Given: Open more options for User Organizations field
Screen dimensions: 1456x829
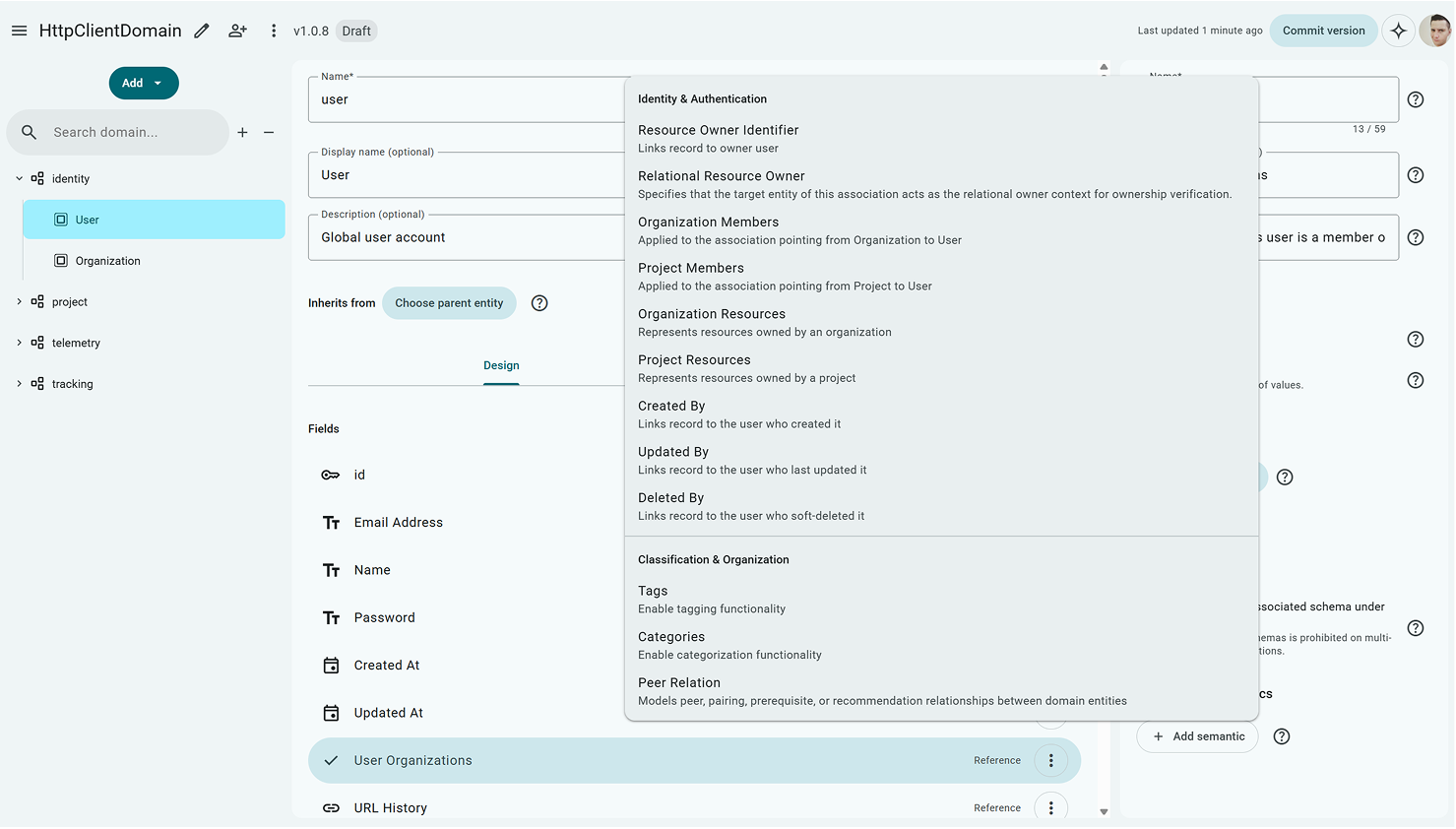Looking at the screenshot, I should (x=1051, y=760).
